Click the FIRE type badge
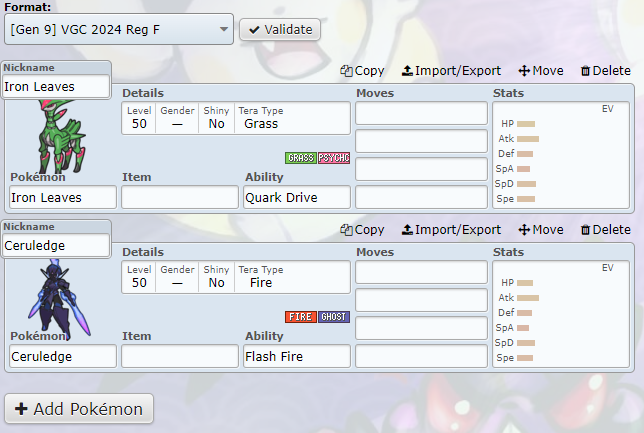This screenshot has width=644, height=433. click(301, 317)
